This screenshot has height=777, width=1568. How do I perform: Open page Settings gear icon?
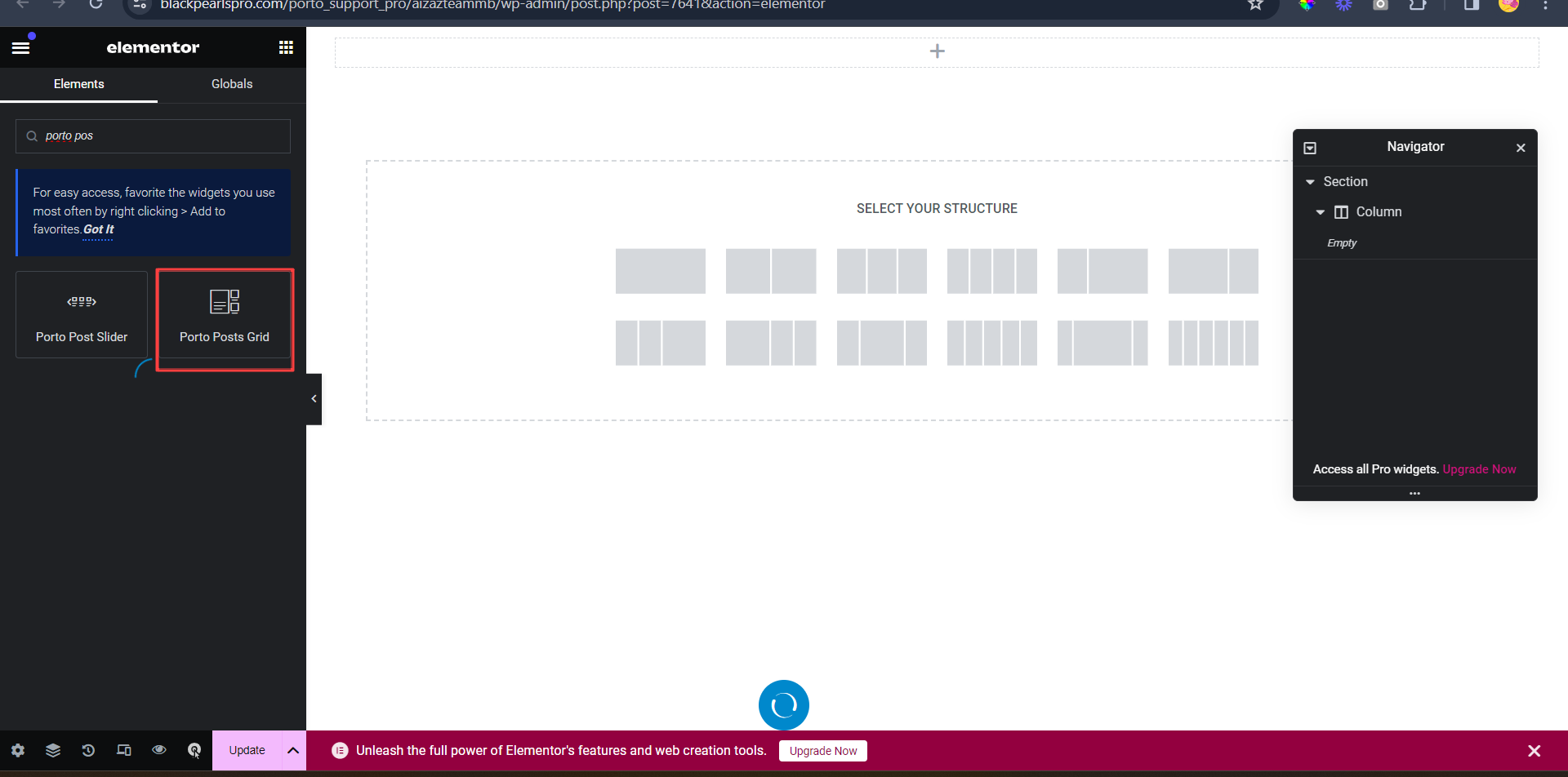pyautogui.click(x=18, y=750)
